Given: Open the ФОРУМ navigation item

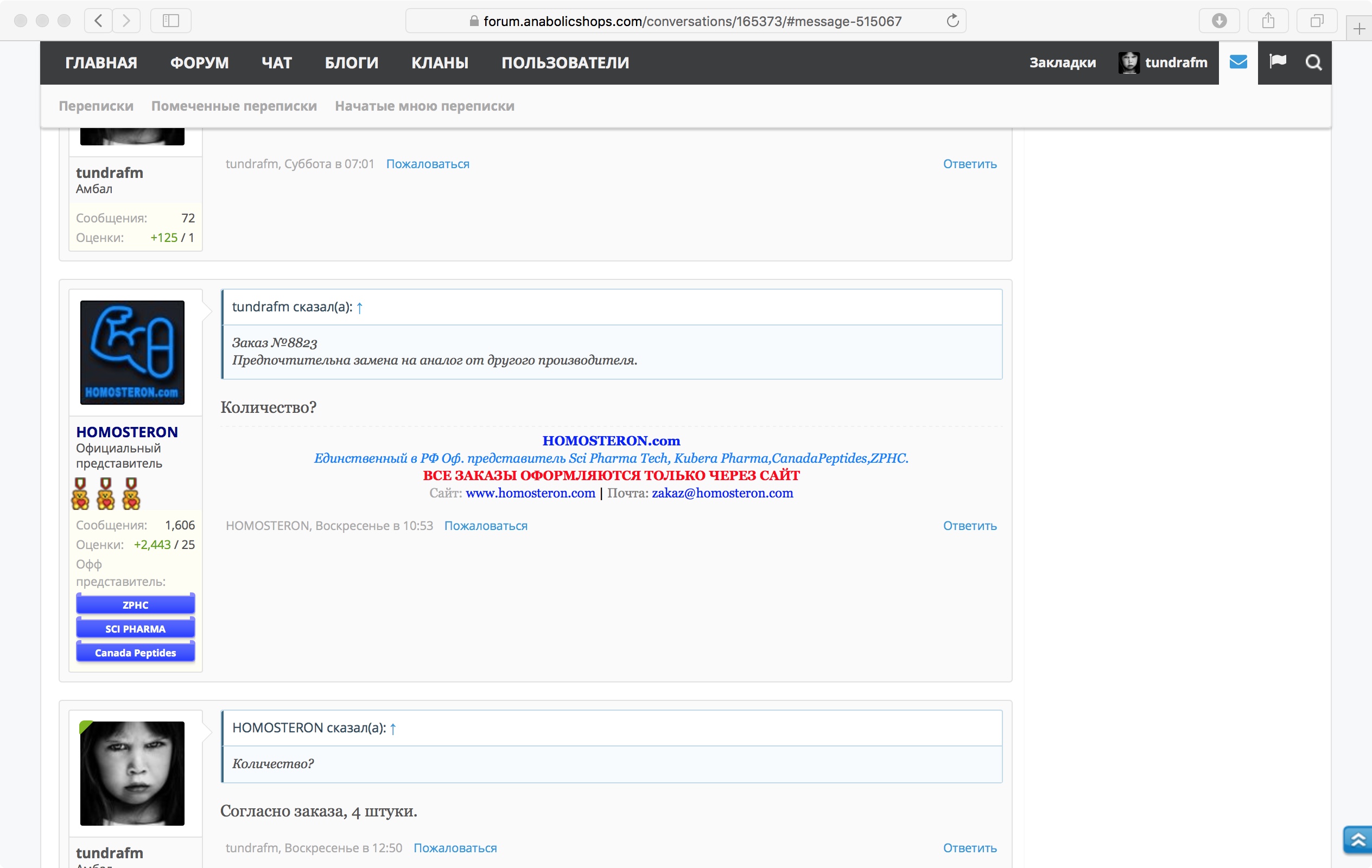Looking at the screenshot, I should click(199, 62).
